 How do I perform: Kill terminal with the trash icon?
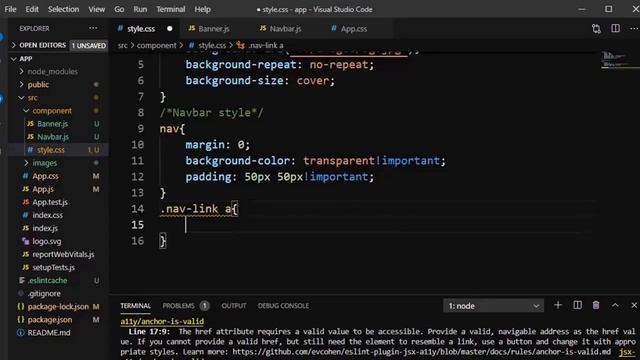coord(596,305)
